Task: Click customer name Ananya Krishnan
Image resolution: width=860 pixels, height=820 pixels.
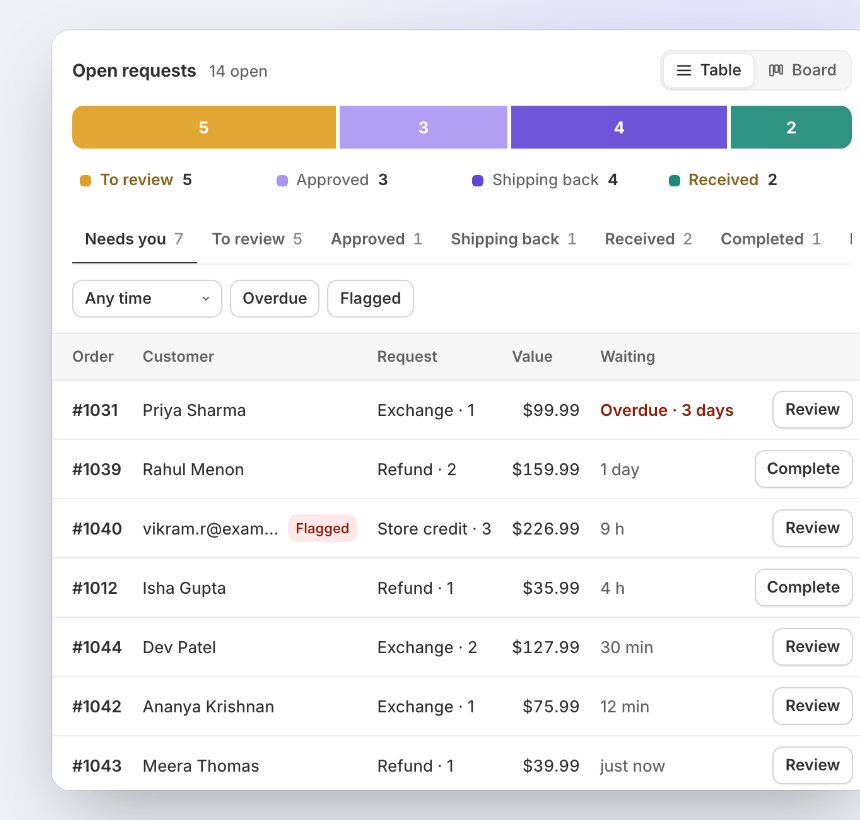Action: tap(208, 706)
